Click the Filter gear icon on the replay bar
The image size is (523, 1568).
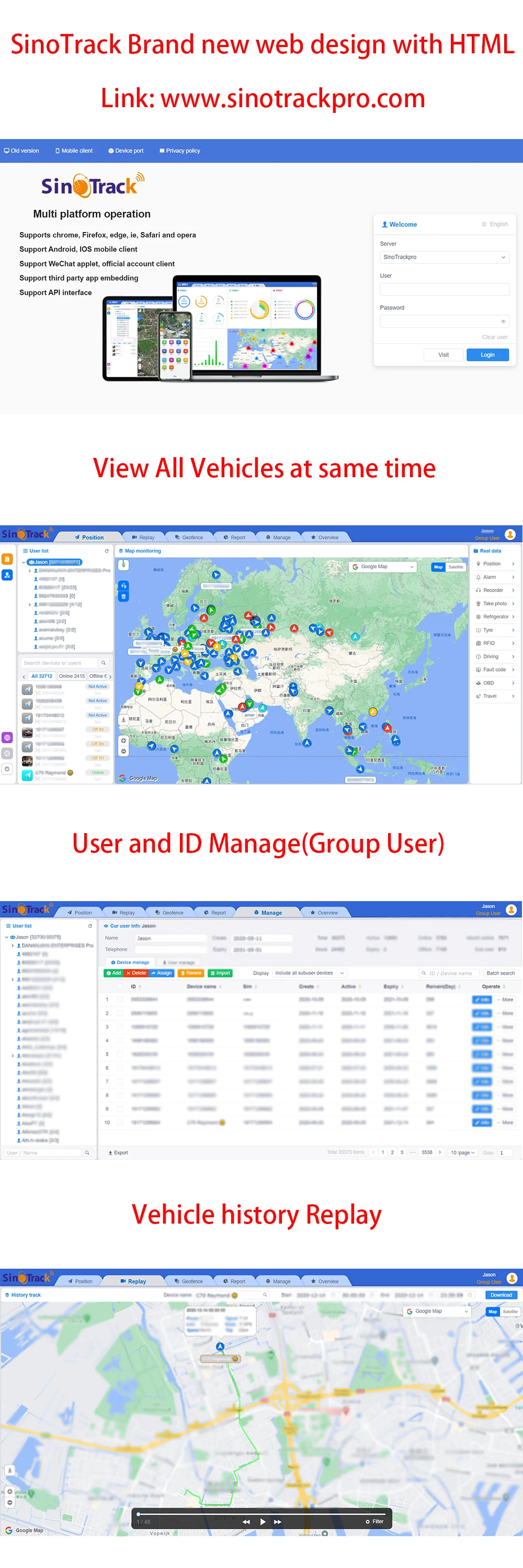click(368, 1521)
